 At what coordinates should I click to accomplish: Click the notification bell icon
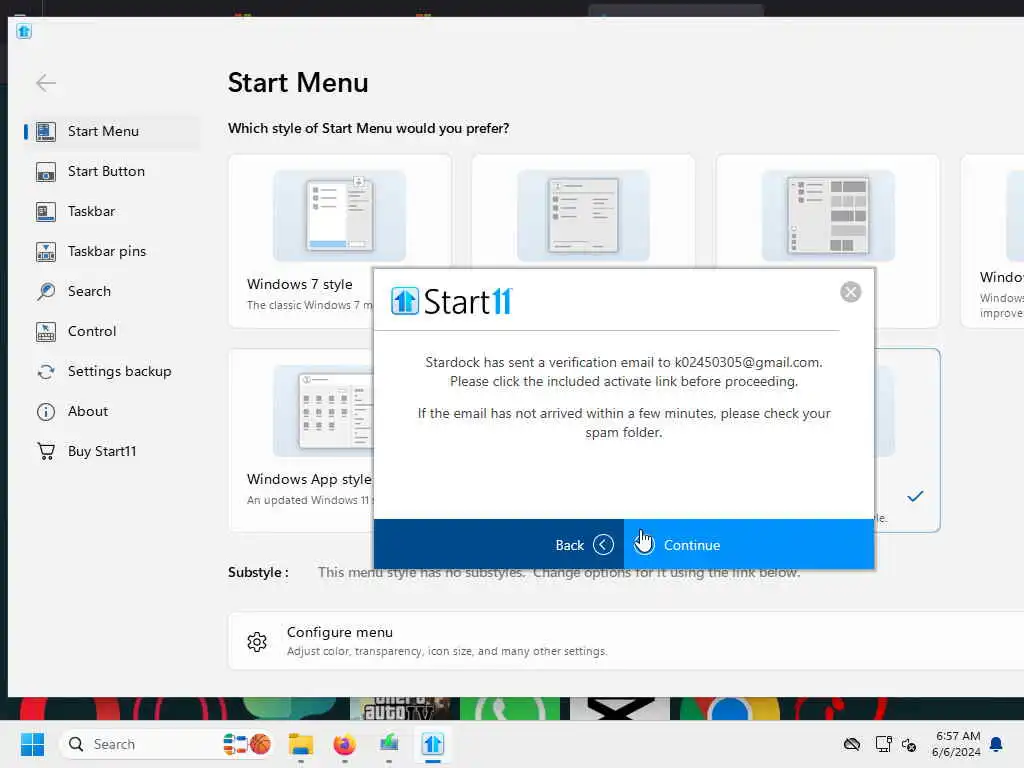tap(997, 744)
